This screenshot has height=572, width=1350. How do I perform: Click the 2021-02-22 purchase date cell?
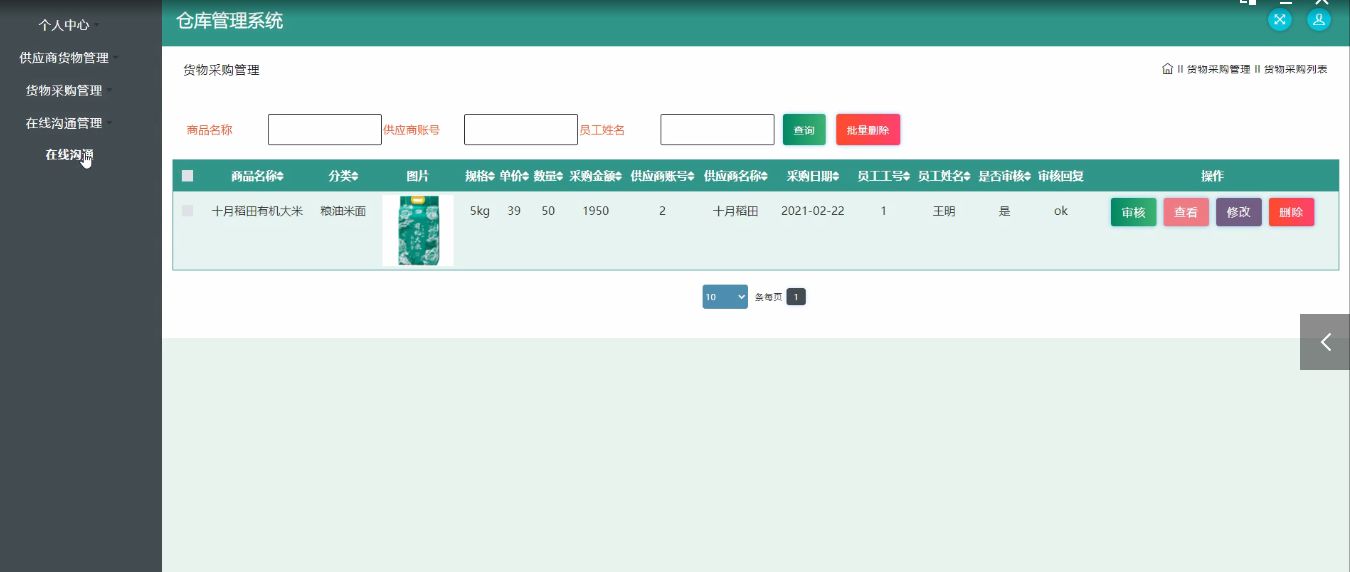point(812,211)
